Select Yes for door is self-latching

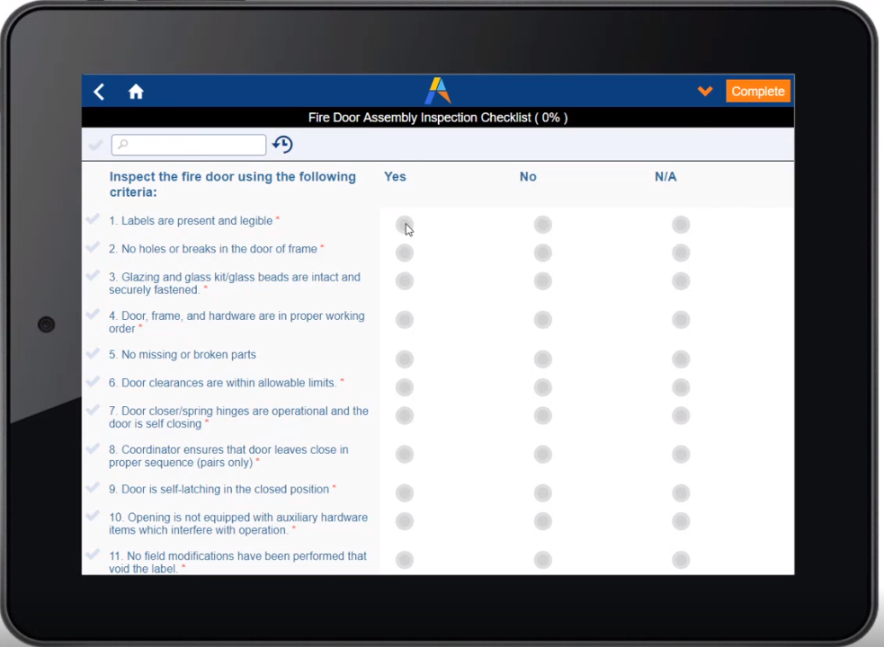tap(405, 493)
